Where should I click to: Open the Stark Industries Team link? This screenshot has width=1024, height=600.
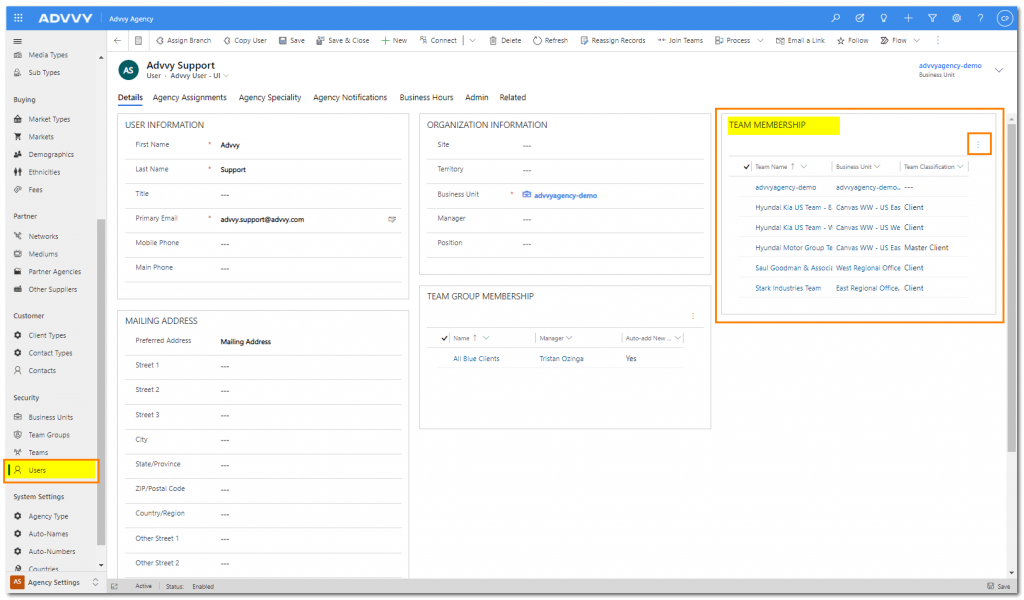coord(788,288)
